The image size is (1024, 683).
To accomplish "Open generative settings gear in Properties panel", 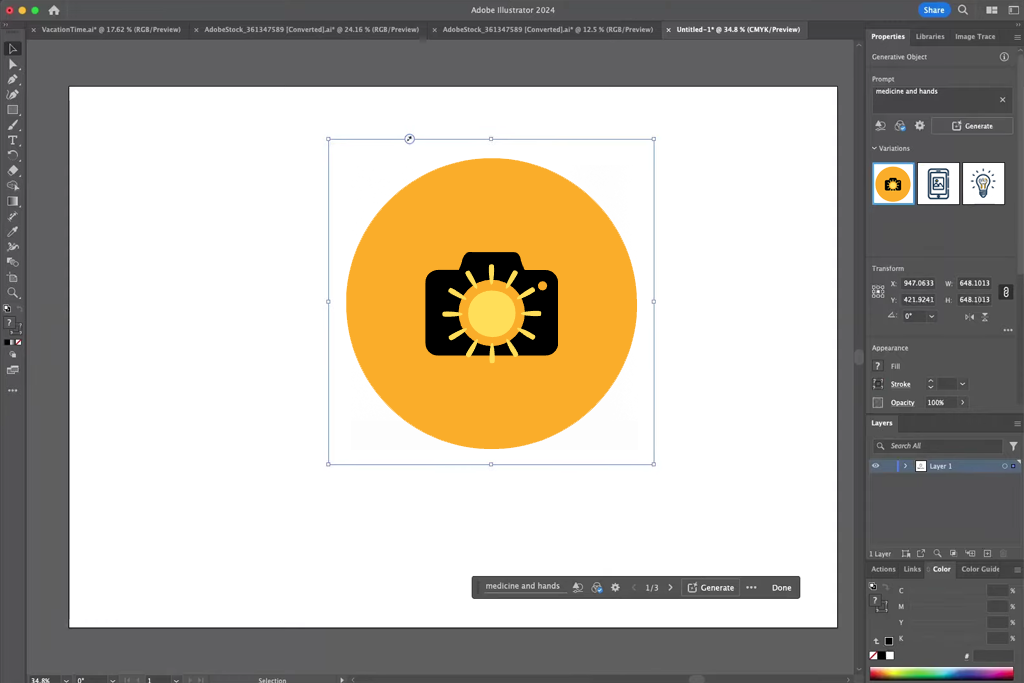I will pos(920,125).
